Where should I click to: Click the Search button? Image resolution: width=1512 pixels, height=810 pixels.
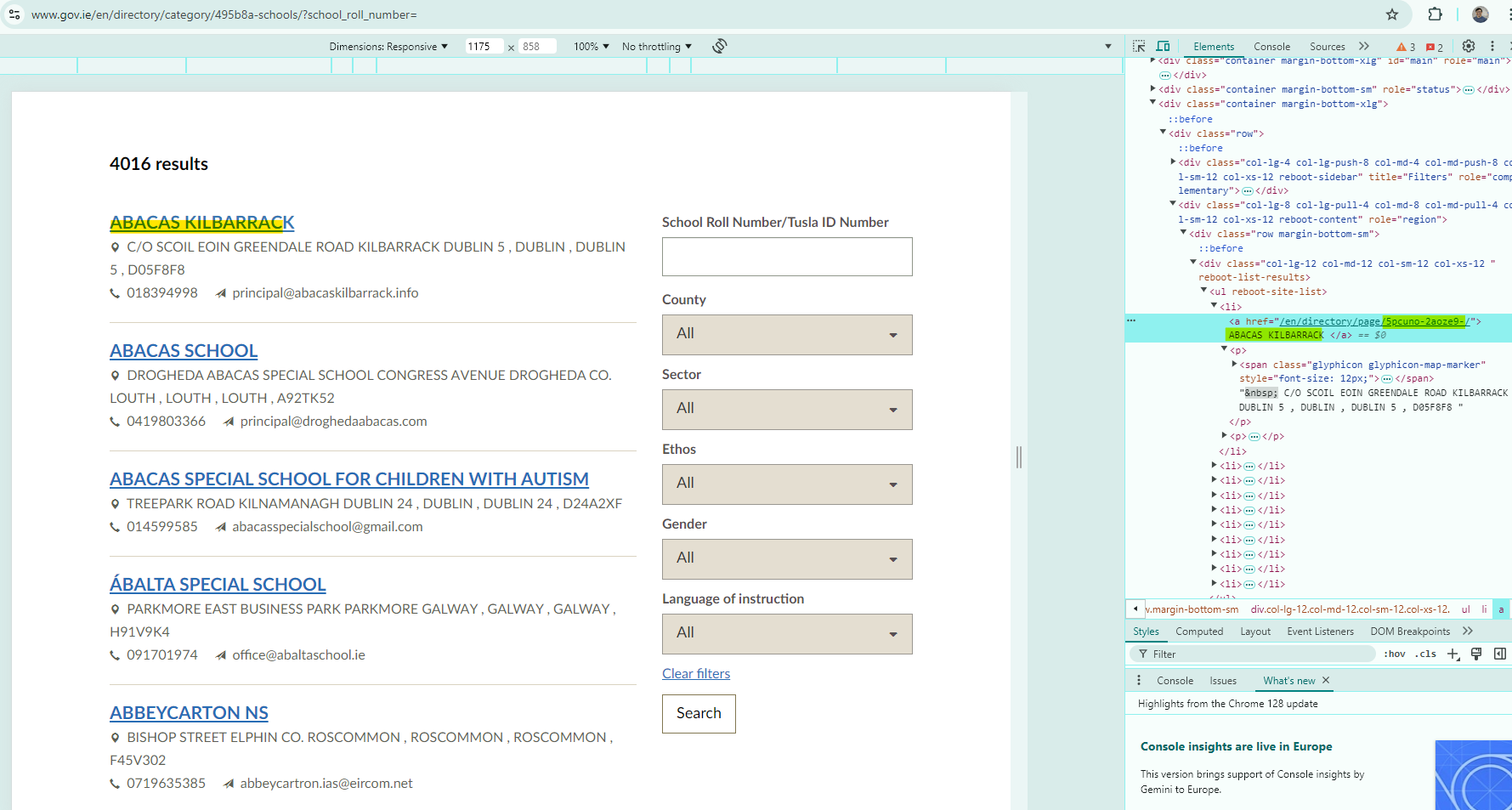698,713
